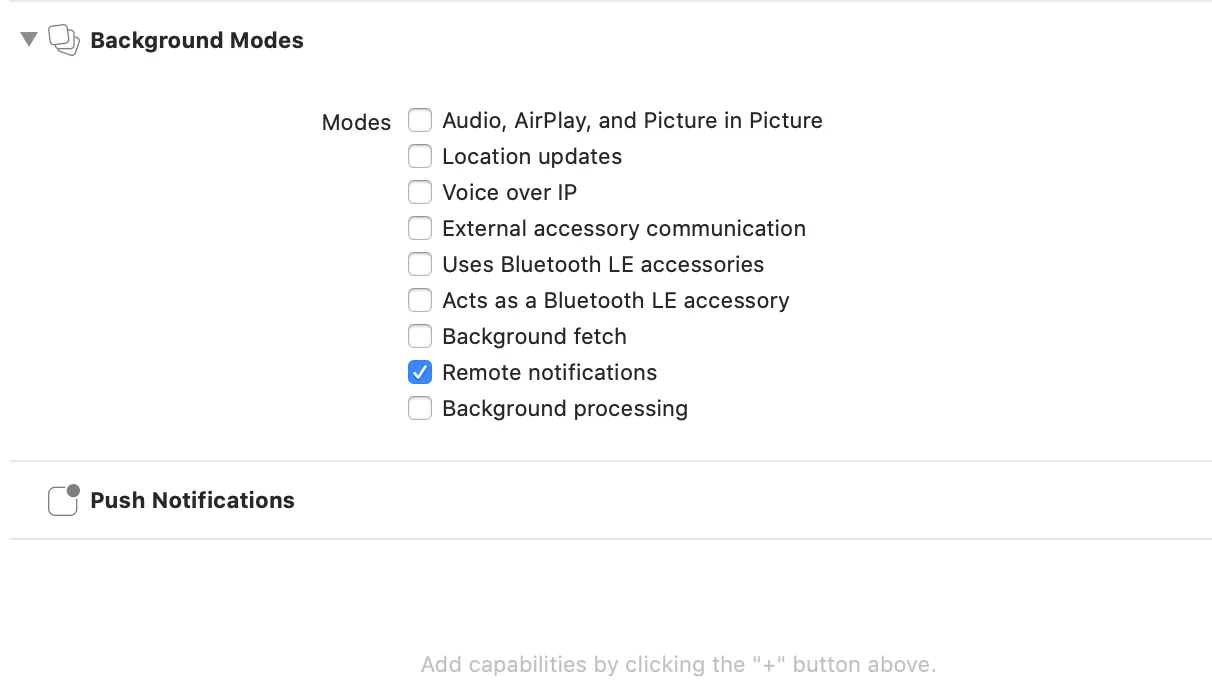The height and width of the screenshot is (686, 1212).
Task: Click the "Voice over IP" label text
Action: 509,193
